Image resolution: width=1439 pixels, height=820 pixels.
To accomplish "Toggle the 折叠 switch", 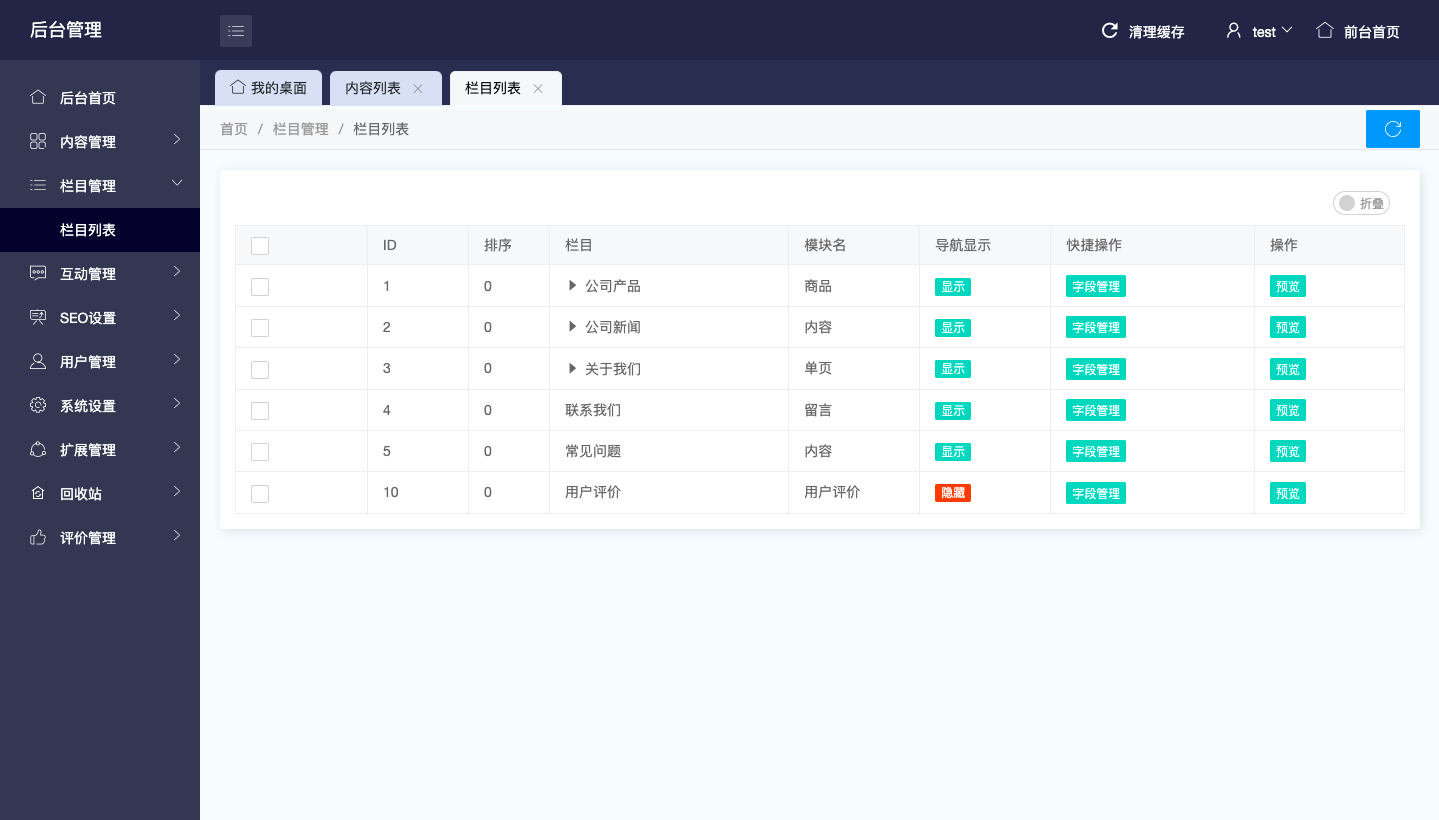I will [x=1361, y=203].
